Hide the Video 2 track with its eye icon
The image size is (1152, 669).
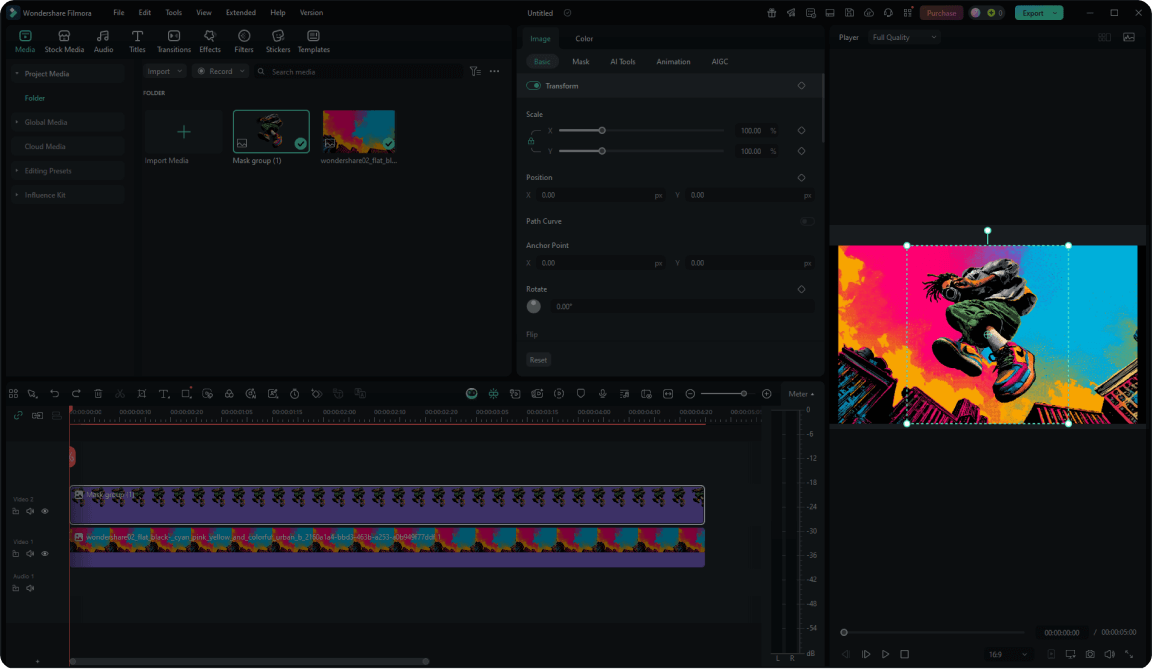pyautogui.click(x=45, y=511)
